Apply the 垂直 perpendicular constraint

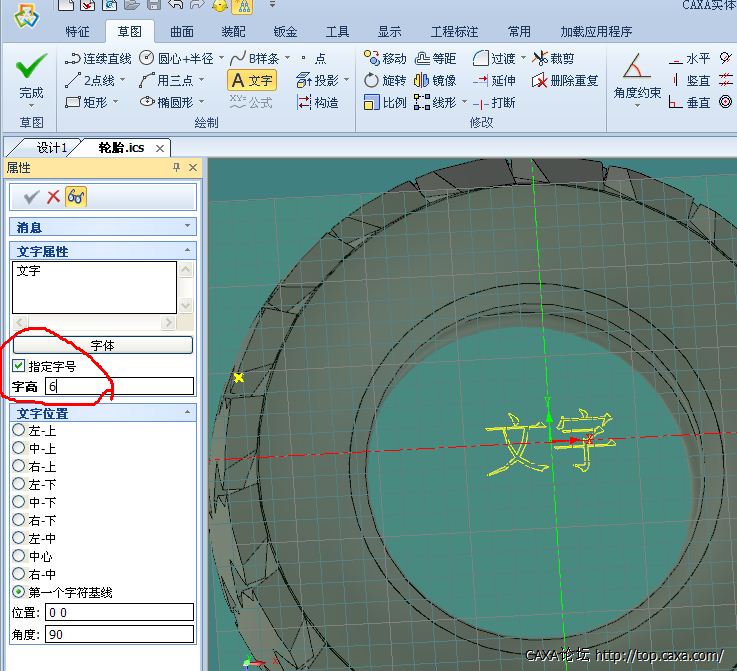tap(689, 102)
